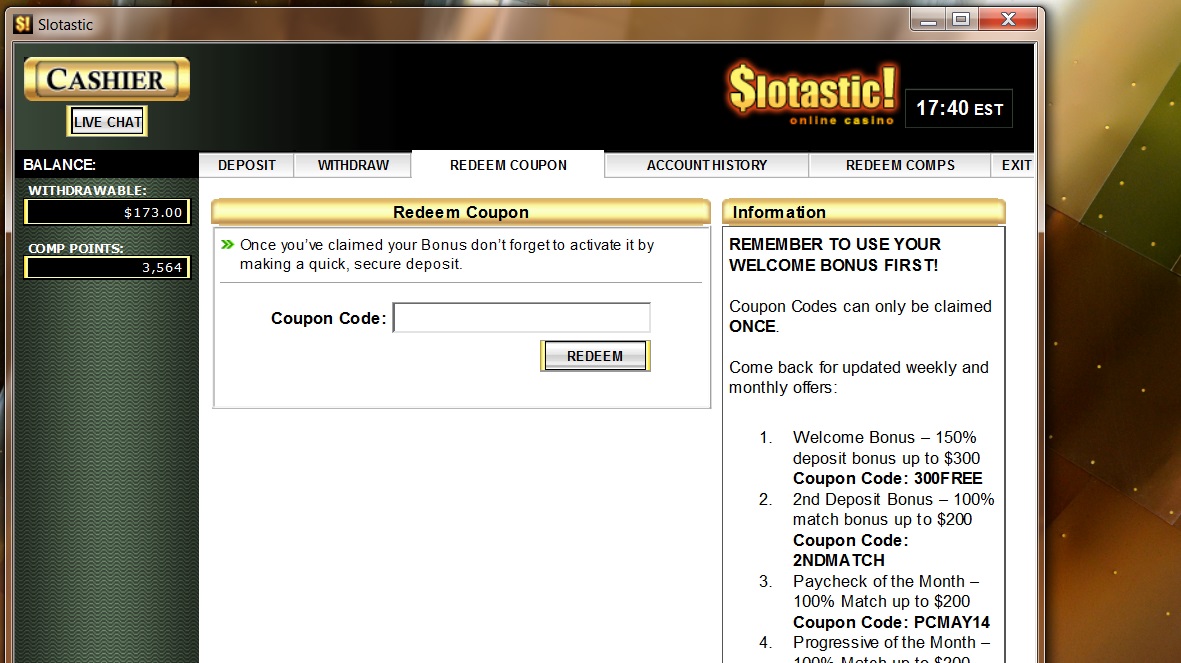Click the Coupon Codes claimed ONCE notice
This screenshot has height=663, width=1181.
tap(860, 316)
